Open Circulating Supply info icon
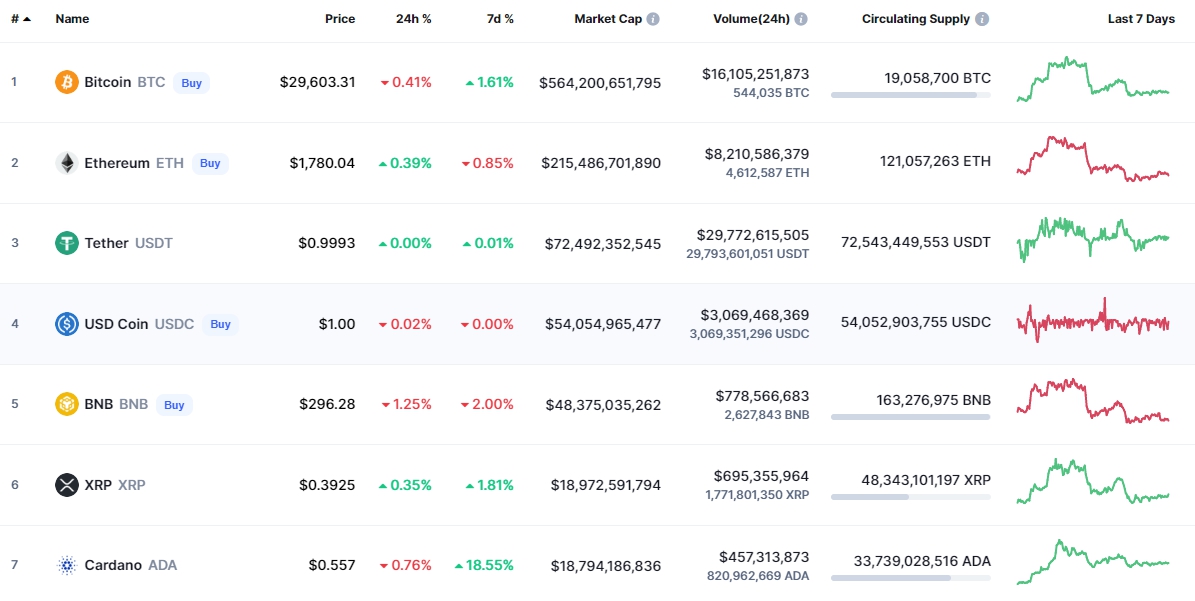 982,19
